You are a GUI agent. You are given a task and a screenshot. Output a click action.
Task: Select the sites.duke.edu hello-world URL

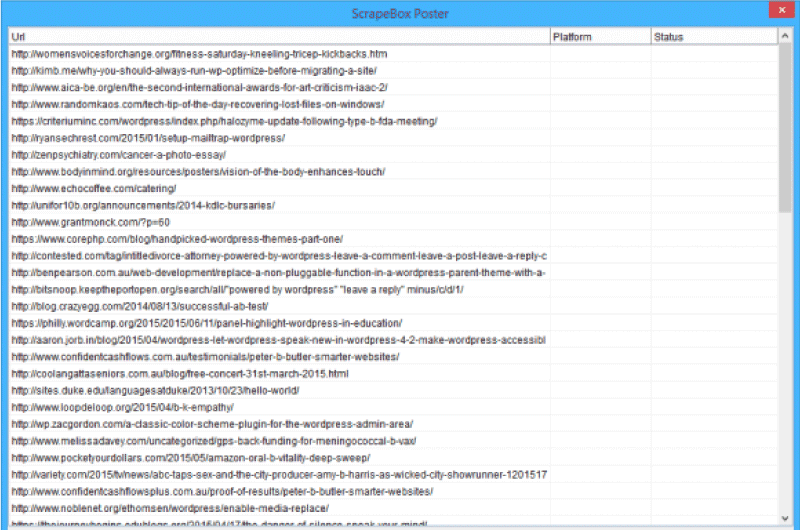[155, 391]
